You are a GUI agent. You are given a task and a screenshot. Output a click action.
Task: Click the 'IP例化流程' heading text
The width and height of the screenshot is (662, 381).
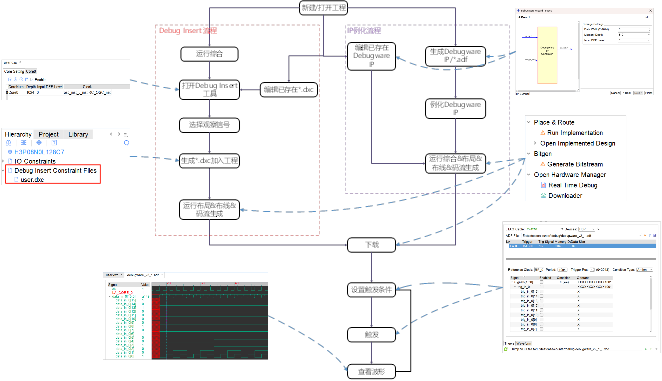(364, 31)
